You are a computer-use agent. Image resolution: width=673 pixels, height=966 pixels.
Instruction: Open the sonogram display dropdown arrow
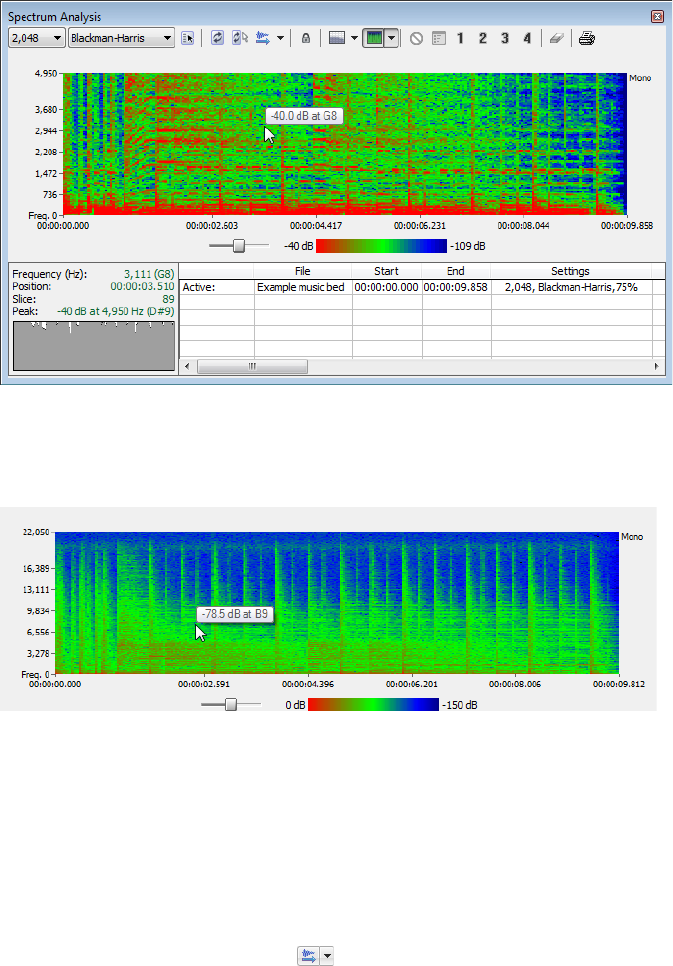click(x=391, y=38)
